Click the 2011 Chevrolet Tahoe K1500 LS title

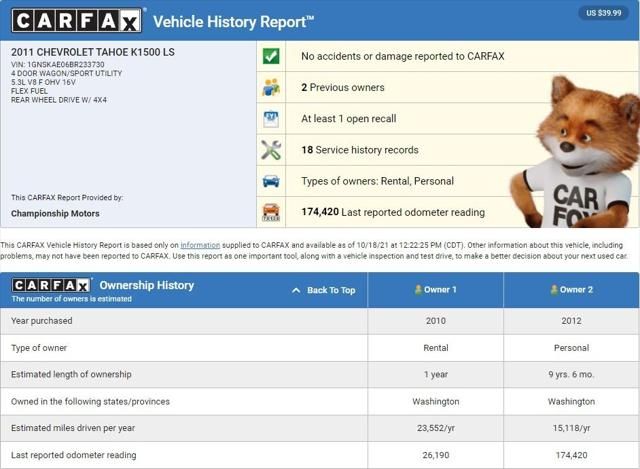point(93,52)
